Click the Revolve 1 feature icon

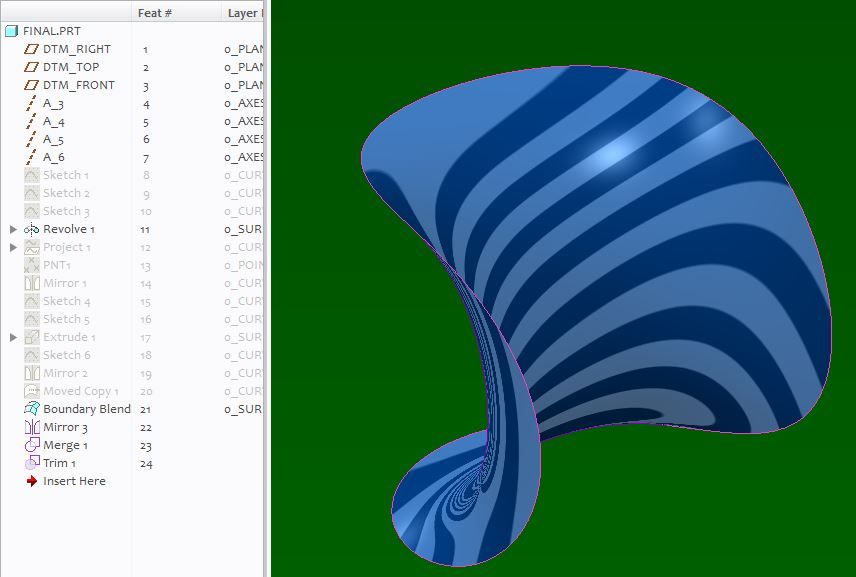coord(32,229)
